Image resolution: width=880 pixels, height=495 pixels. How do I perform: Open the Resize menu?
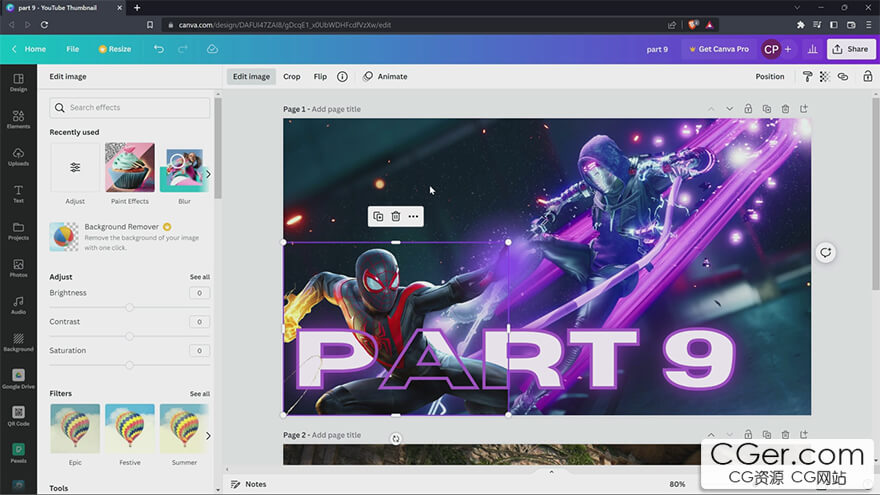(x=115, y=49)
